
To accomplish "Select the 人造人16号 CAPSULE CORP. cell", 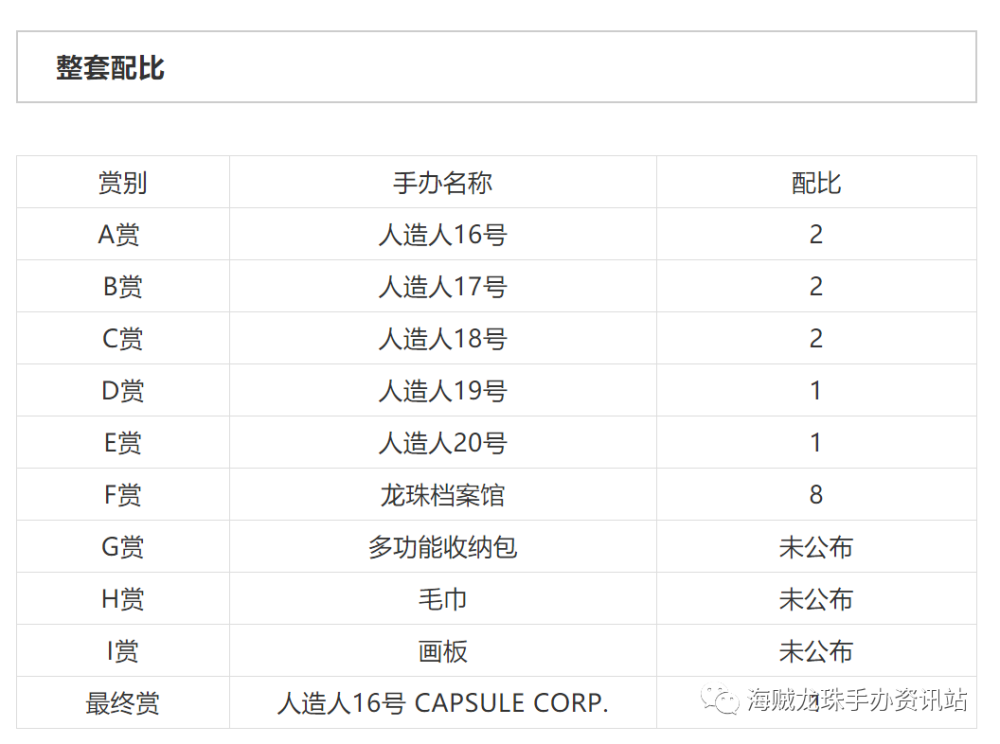I will (x=442, y=703).
